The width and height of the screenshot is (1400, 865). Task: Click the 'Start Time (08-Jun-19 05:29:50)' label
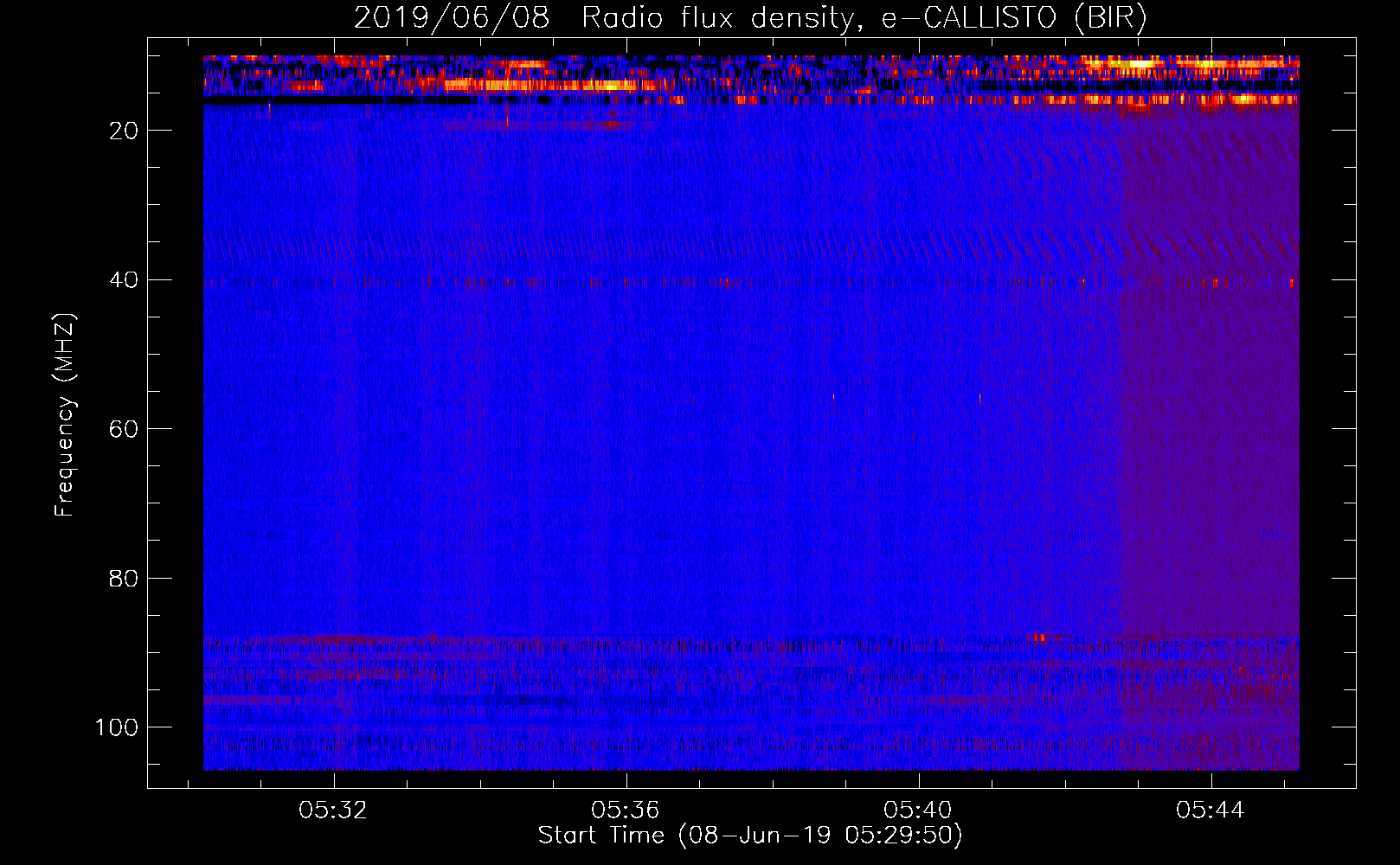pyautogui.click(x=750, y=836)
